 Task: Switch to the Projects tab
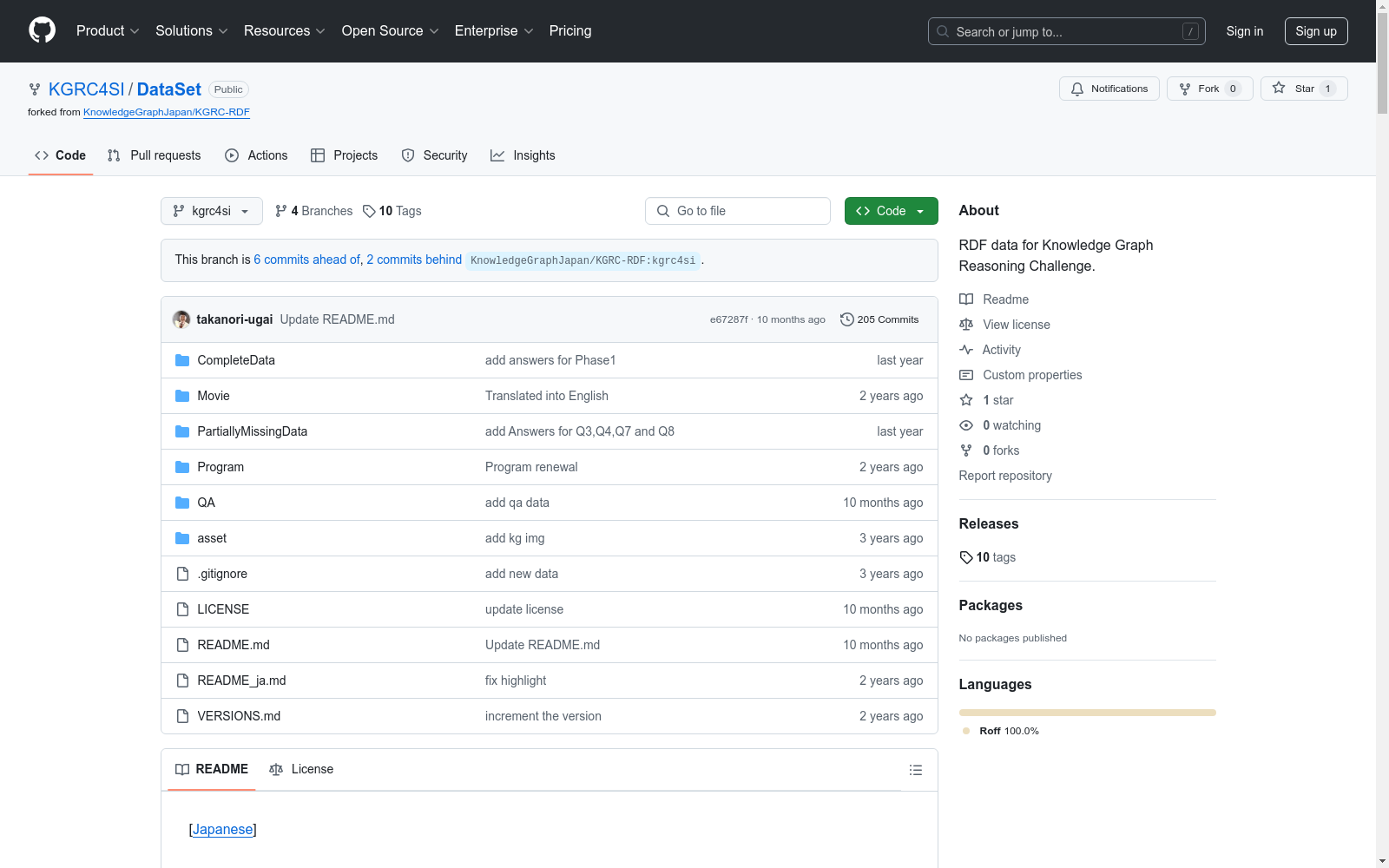[x=345, y=155]
